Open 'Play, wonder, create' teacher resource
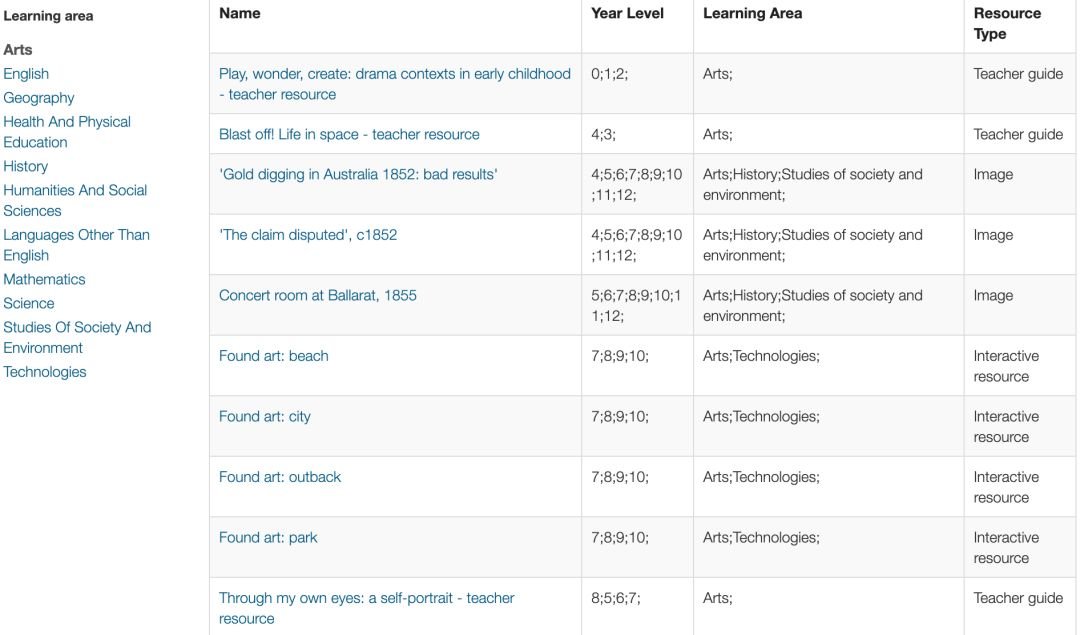 tap(395, 84)
